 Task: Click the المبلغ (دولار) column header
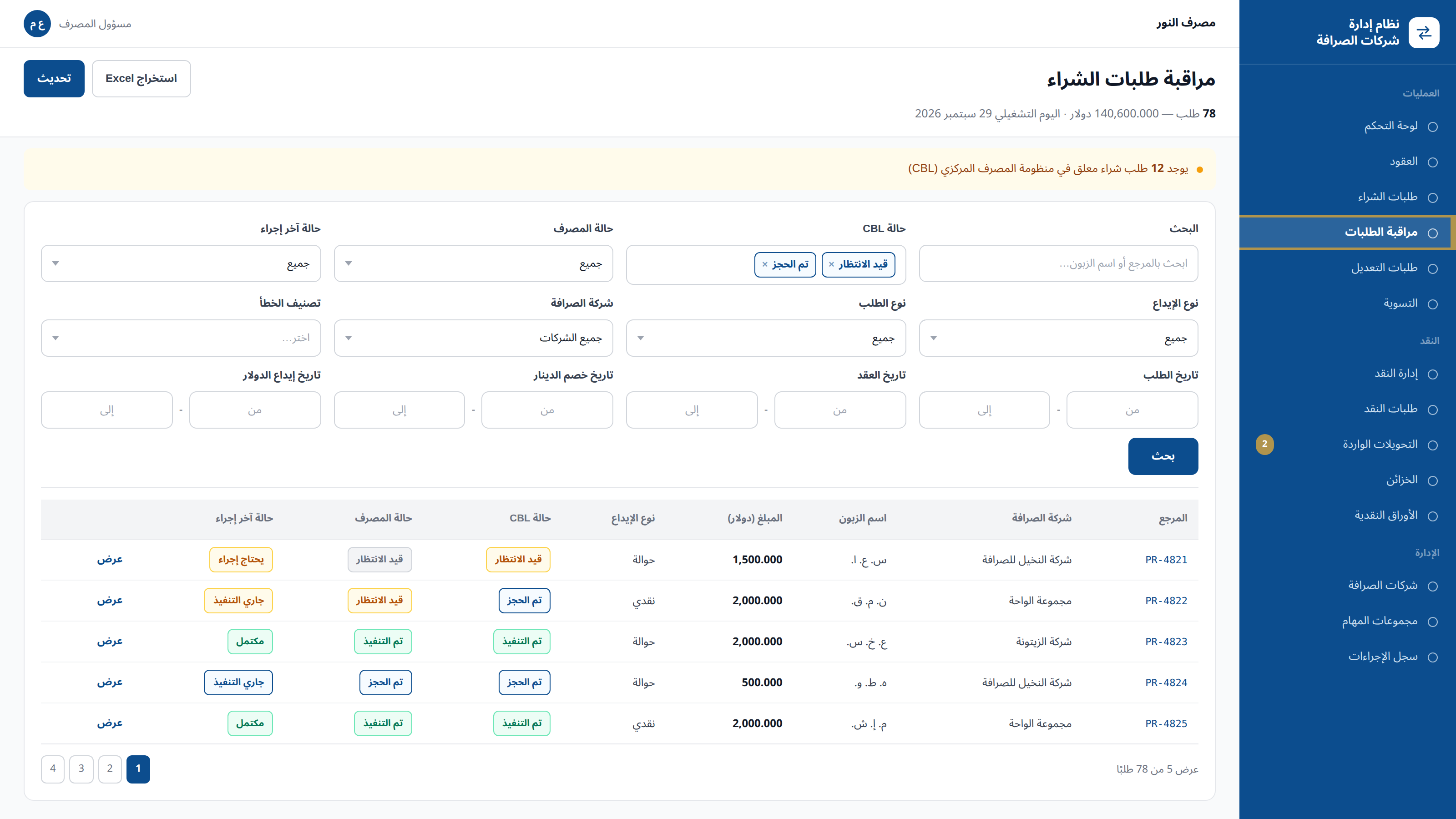[x=754, y=518]
